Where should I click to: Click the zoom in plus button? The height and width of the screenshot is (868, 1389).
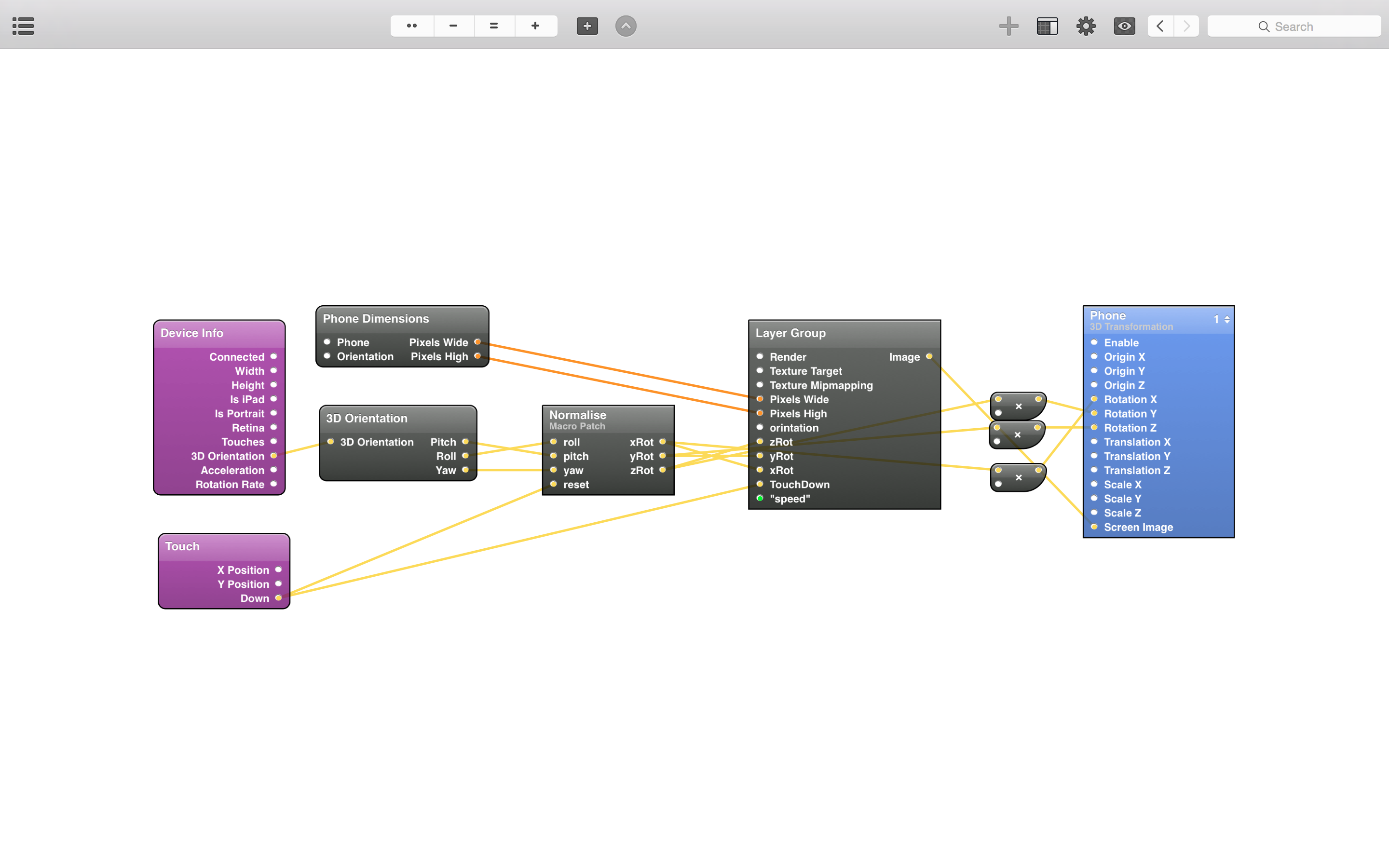pos(535,26)
